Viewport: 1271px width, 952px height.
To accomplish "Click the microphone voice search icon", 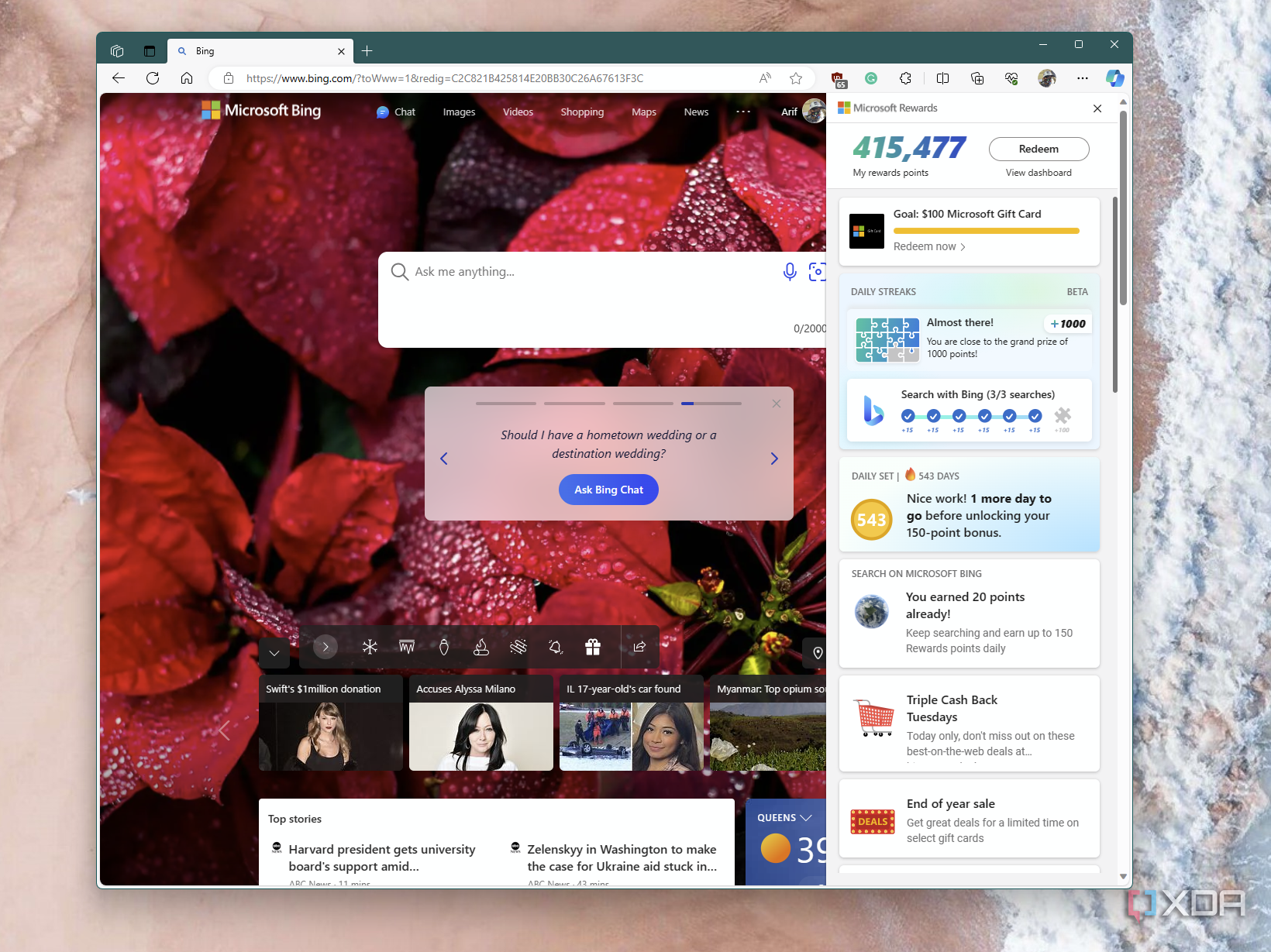I will click(x=790, y=272).
